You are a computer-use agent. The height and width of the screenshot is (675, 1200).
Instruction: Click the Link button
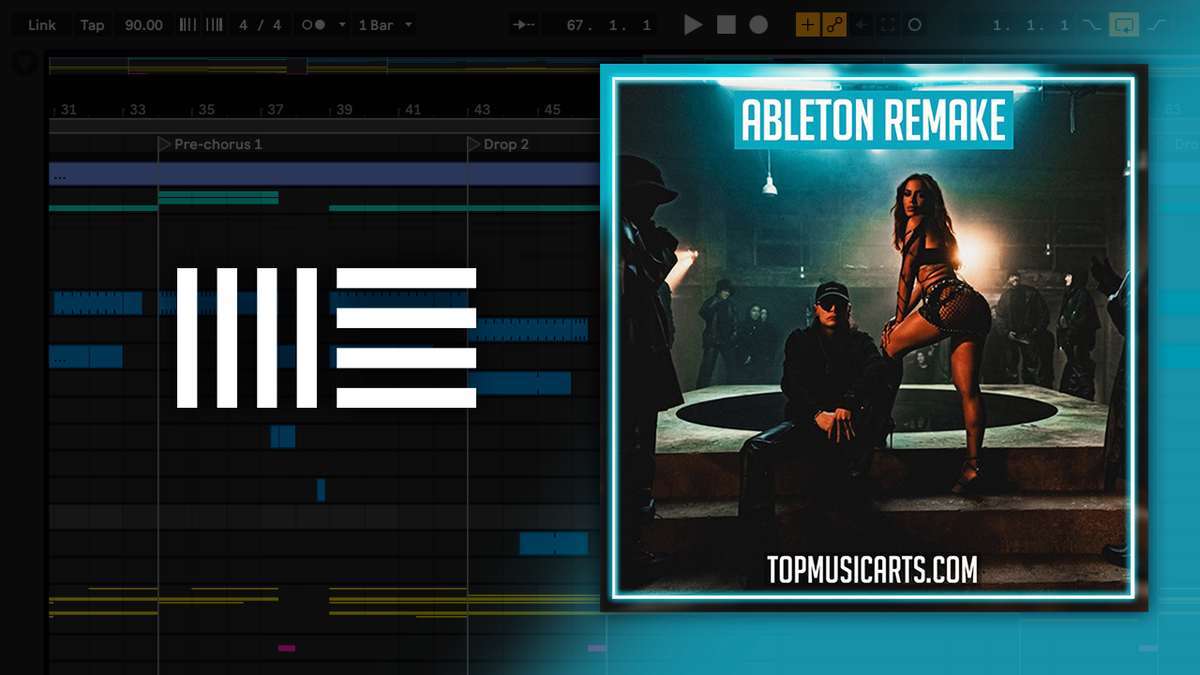click(x=41, y=24)
